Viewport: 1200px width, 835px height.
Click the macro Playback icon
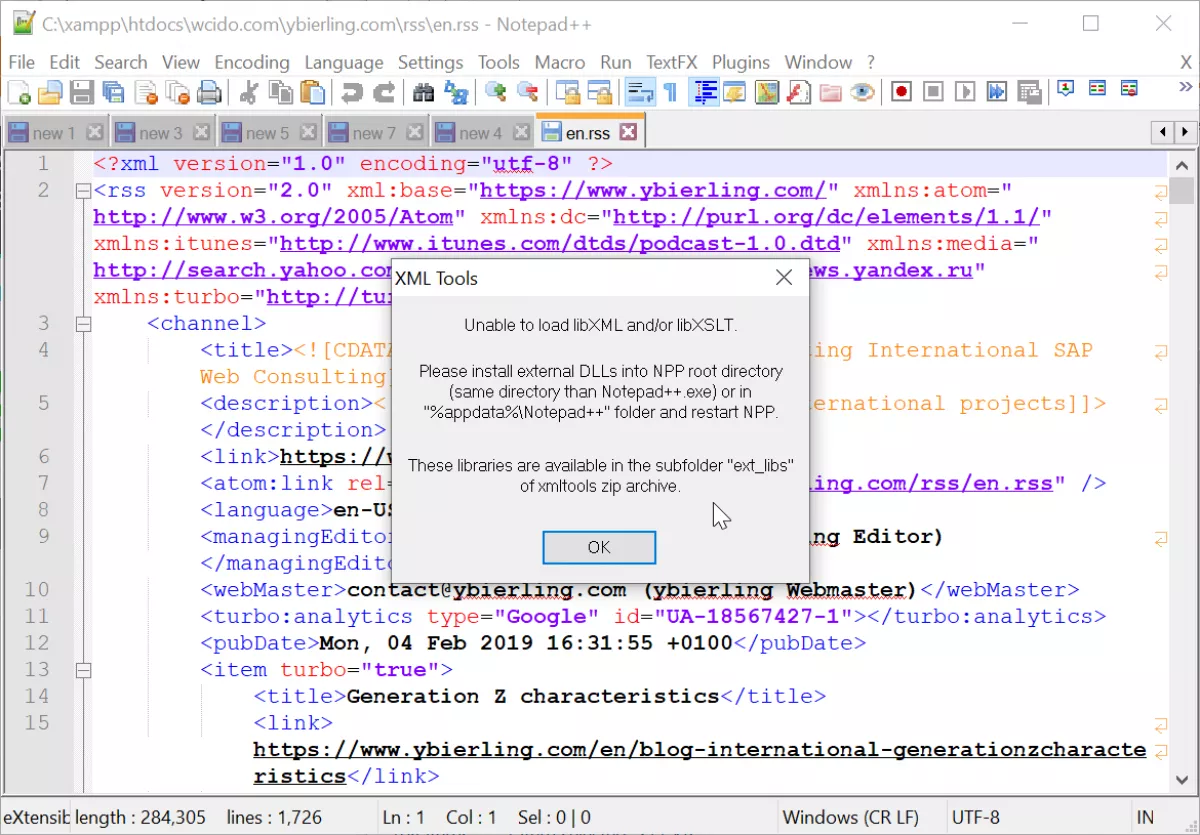point(965,93)
